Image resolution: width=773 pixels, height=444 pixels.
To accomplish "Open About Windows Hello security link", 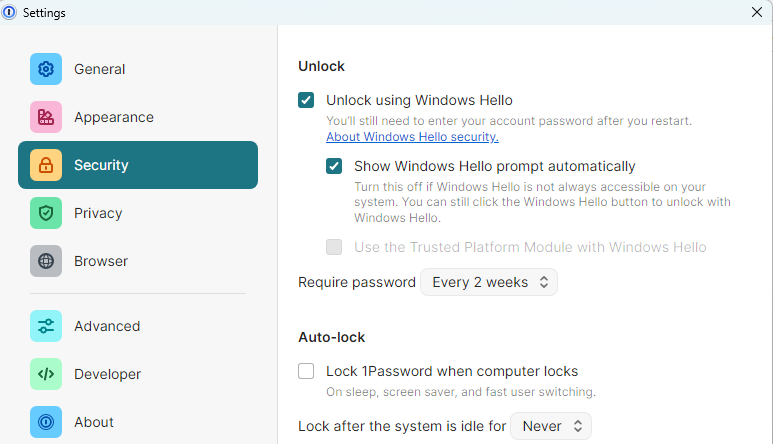I will [412, 137].
